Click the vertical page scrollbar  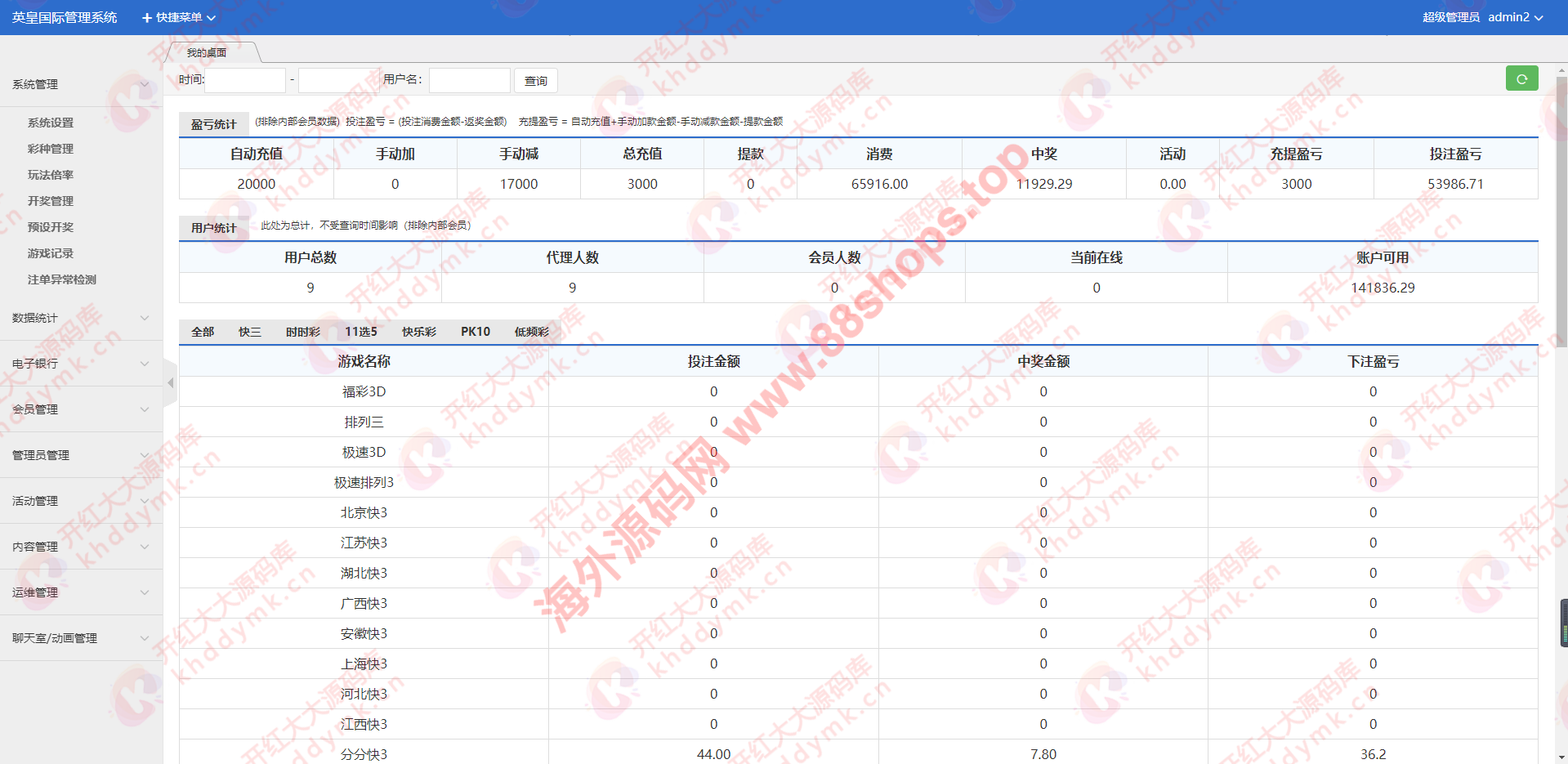[1561, 212]
